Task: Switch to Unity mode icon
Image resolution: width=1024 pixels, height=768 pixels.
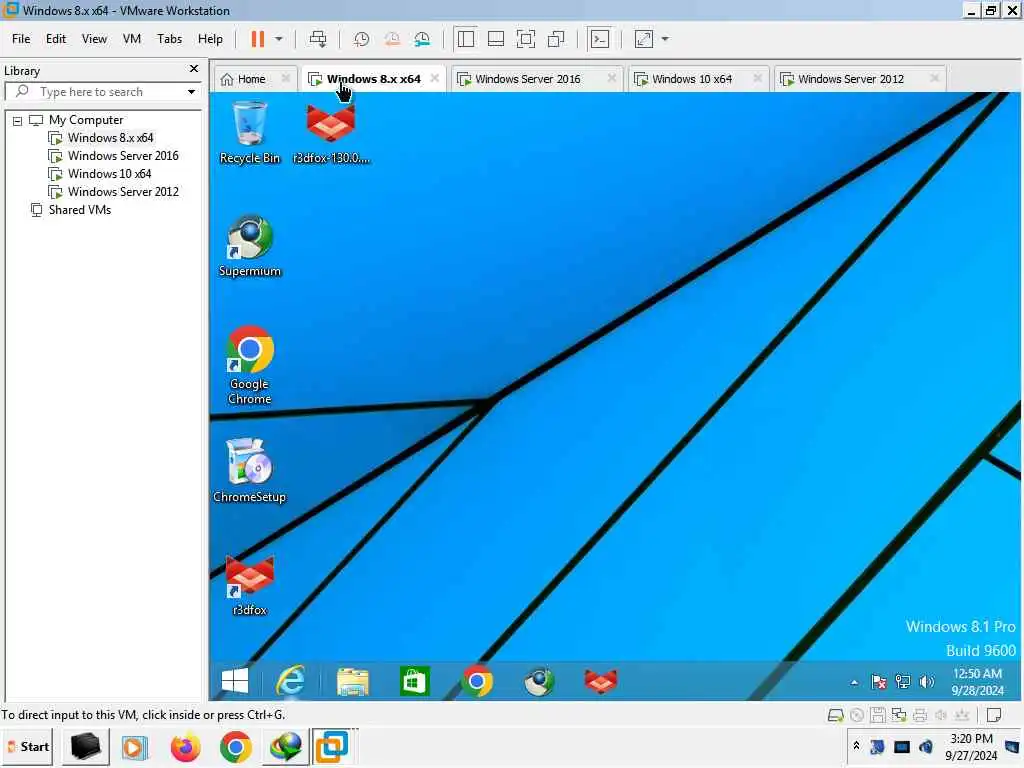Action: (x=556, y=39)
